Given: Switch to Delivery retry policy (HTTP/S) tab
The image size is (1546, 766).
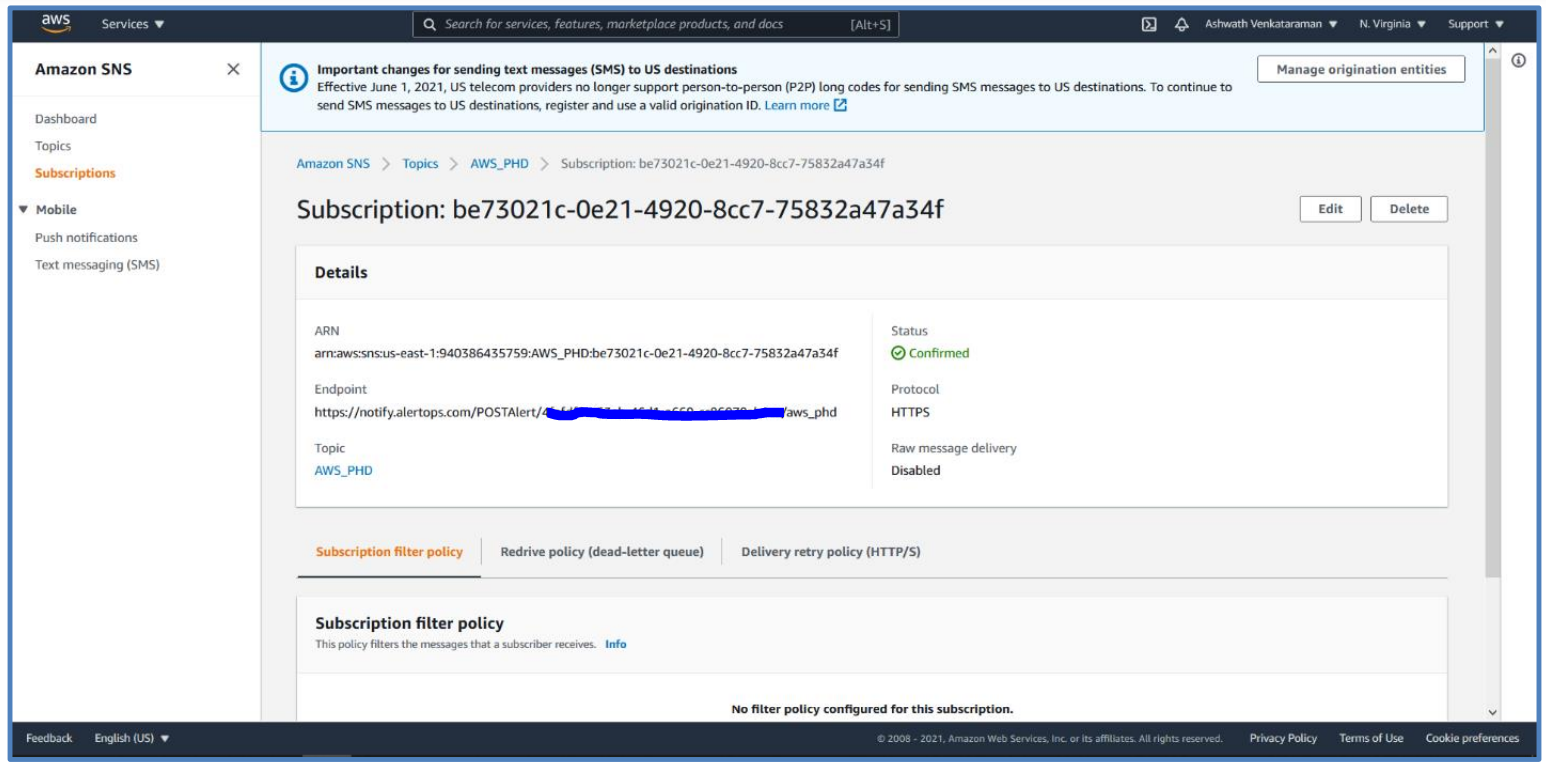Looking at the screenshot, I should click(x=830, y=552).
